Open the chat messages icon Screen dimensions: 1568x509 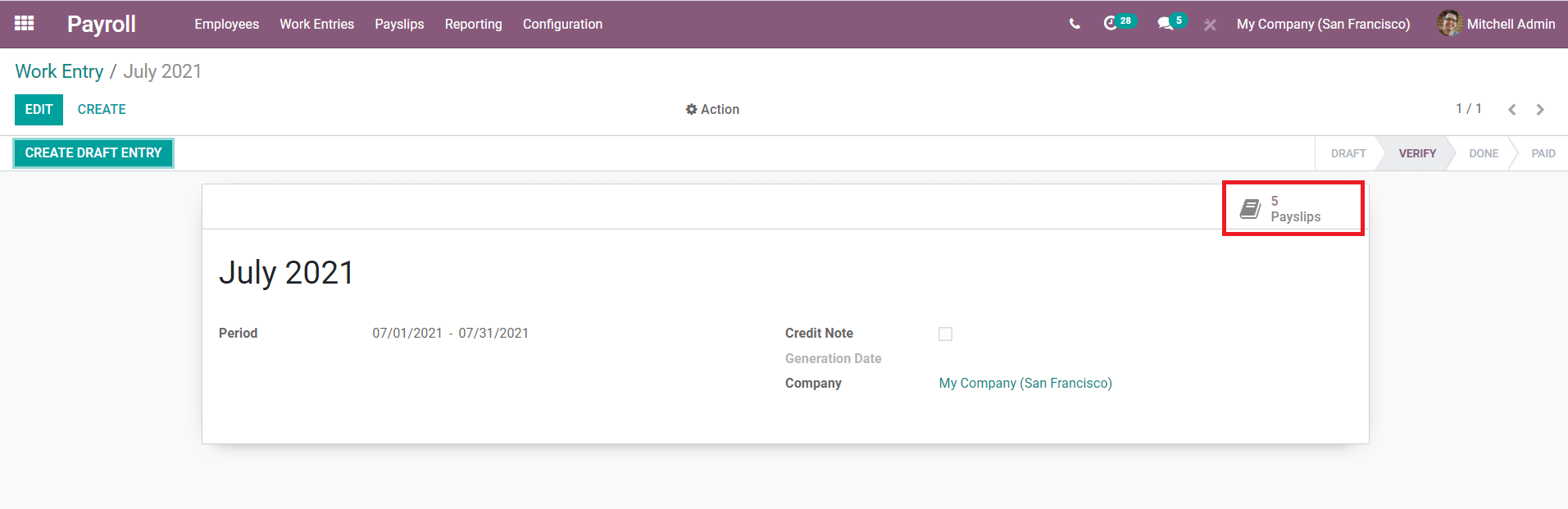(1165, 24)
